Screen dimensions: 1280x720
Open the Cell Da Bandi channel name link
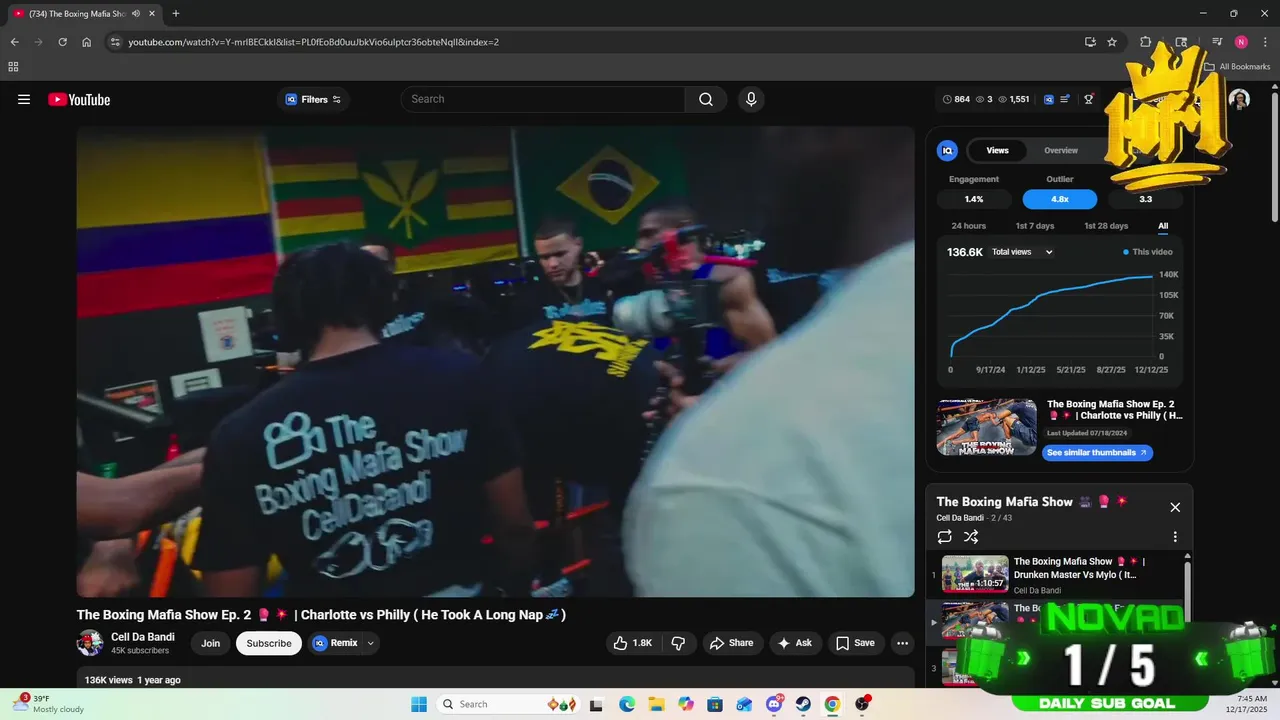point(143,637)
